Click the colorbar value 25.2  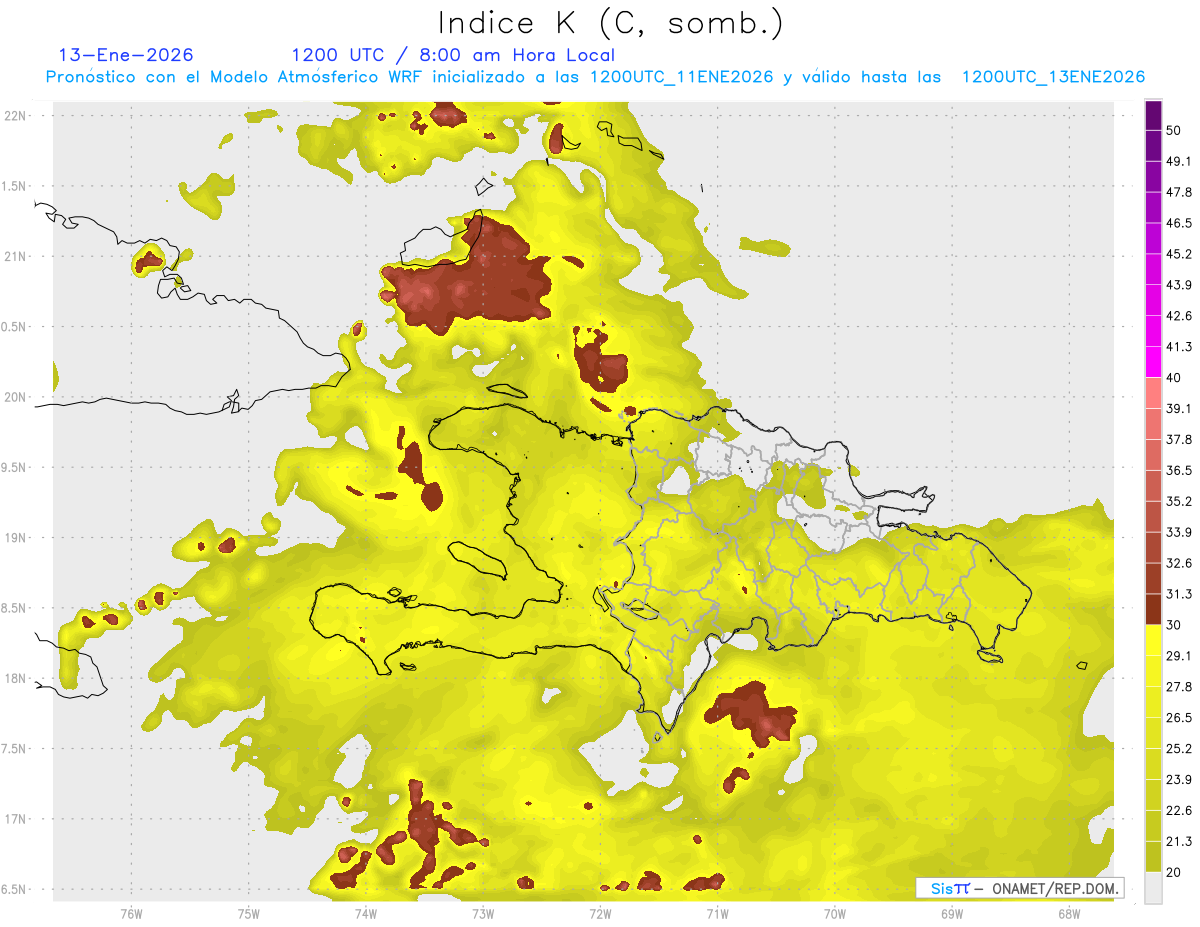(1179, 749)
